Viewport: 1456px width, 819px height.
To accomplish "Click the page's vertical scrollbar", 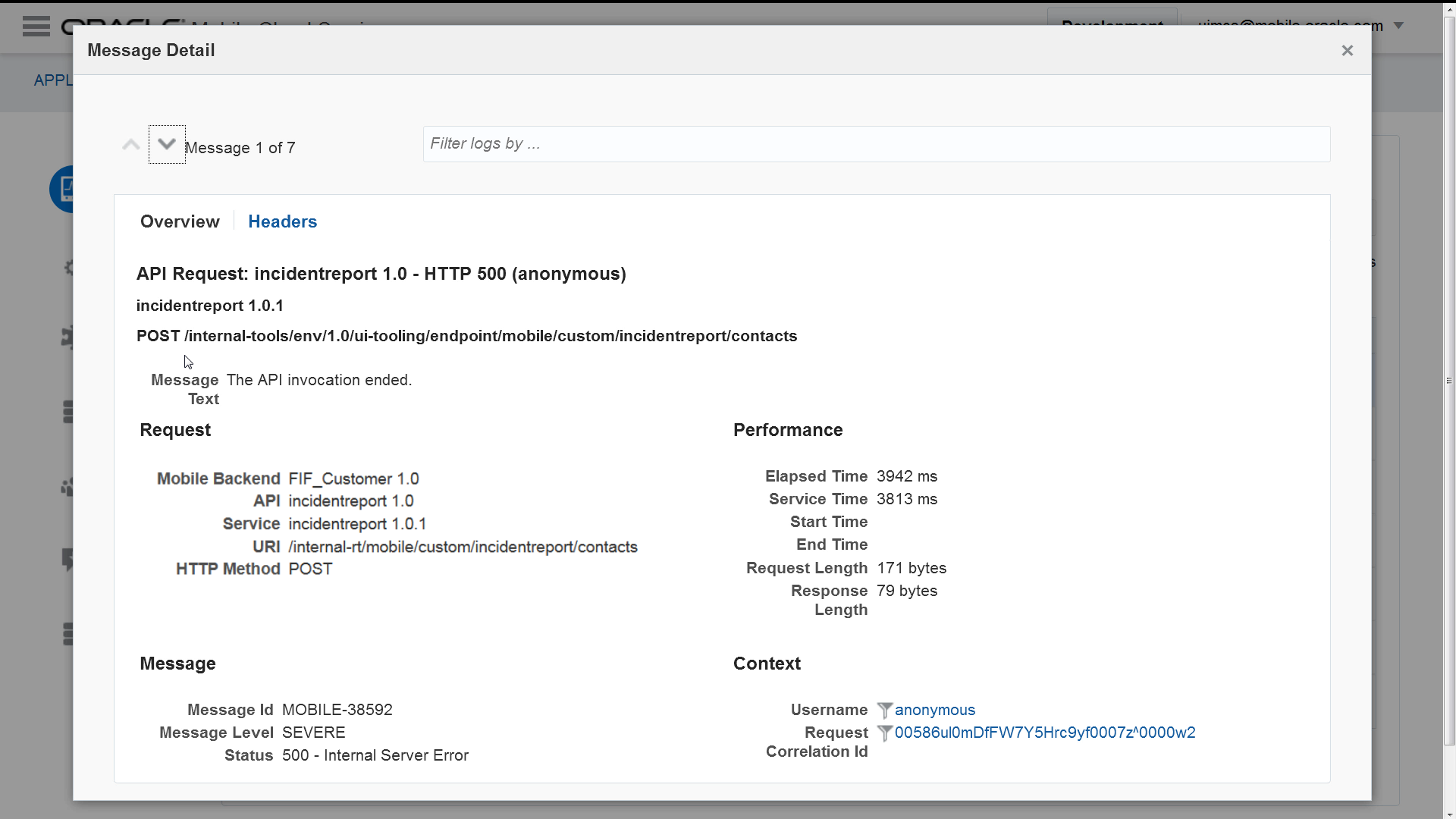I will coord(1449,379).
